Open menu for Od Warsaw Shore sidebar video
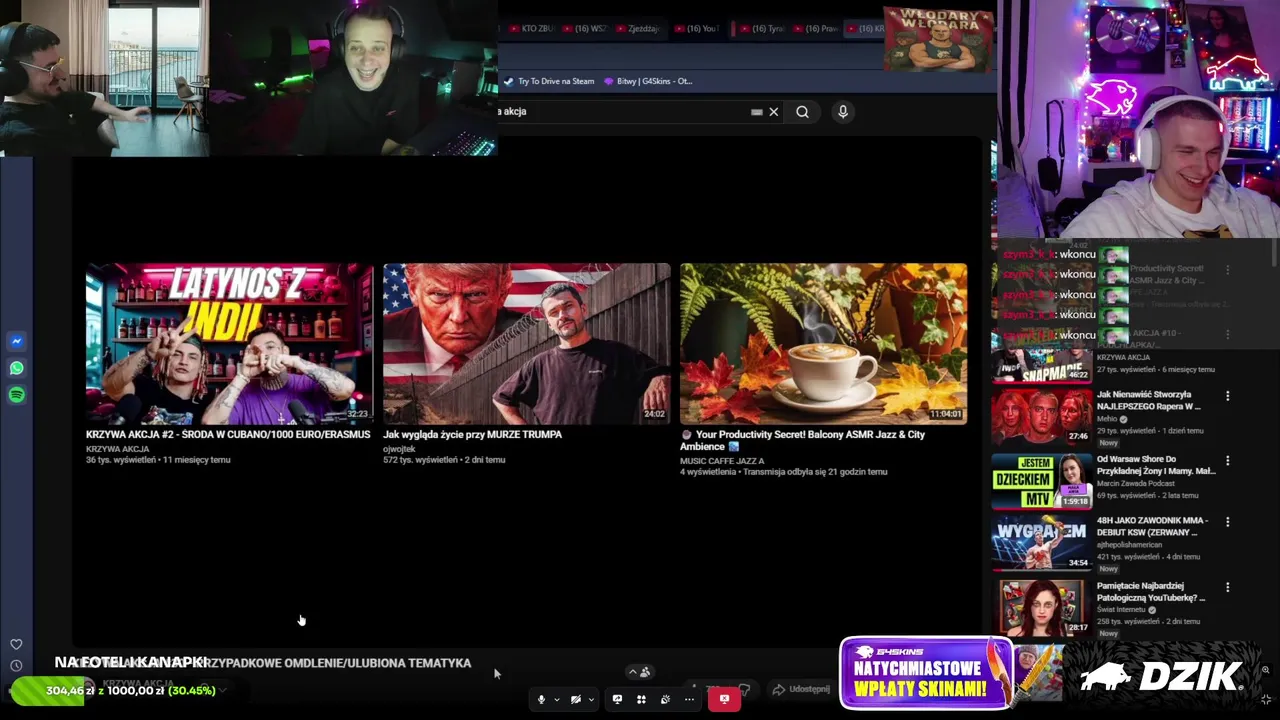This screenshot has height=720, width=1280. 1227,461
